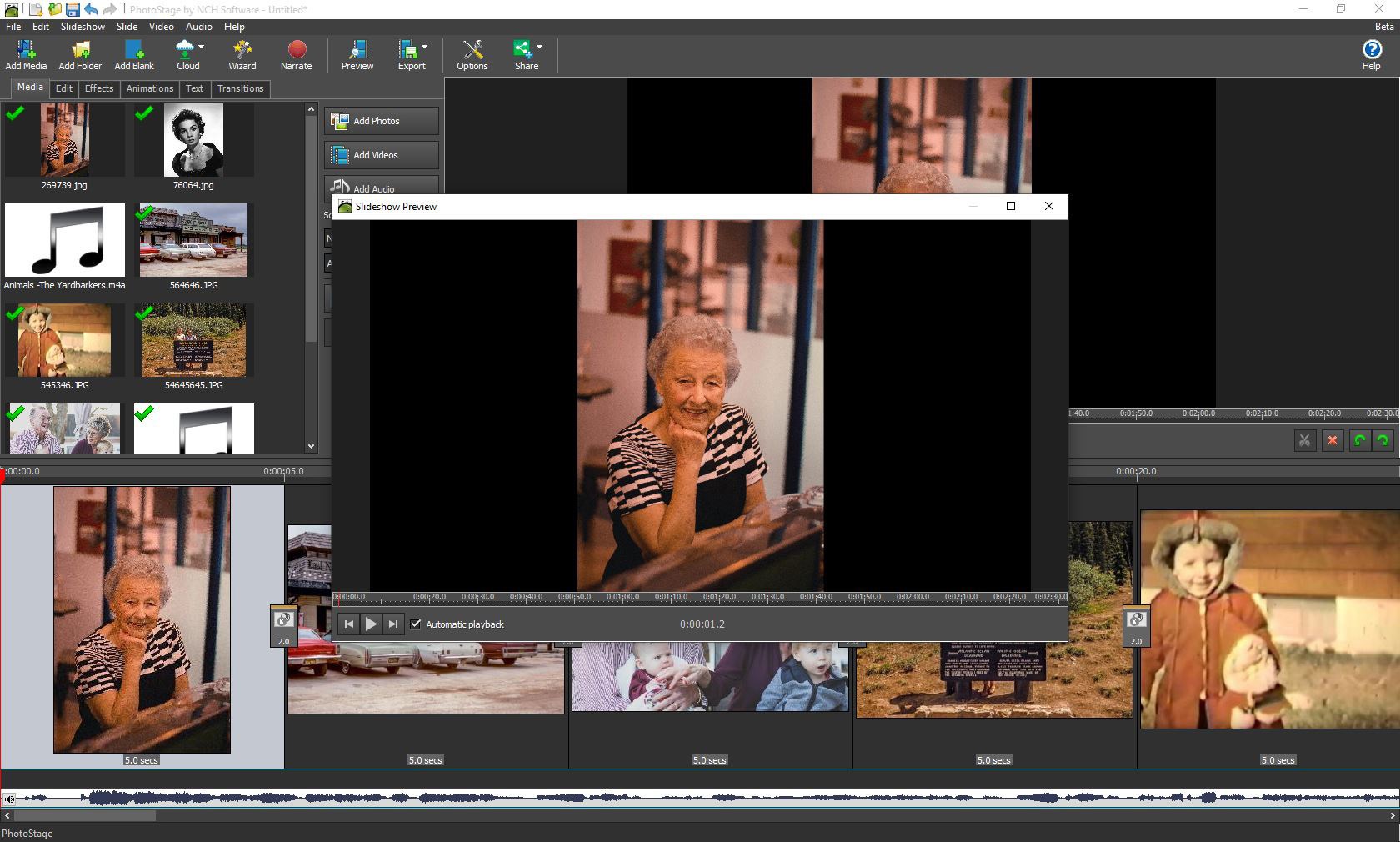Uncheck the Automatic playback checkbox
Viewport: 1400px width, 842px height.
[416, 624]
